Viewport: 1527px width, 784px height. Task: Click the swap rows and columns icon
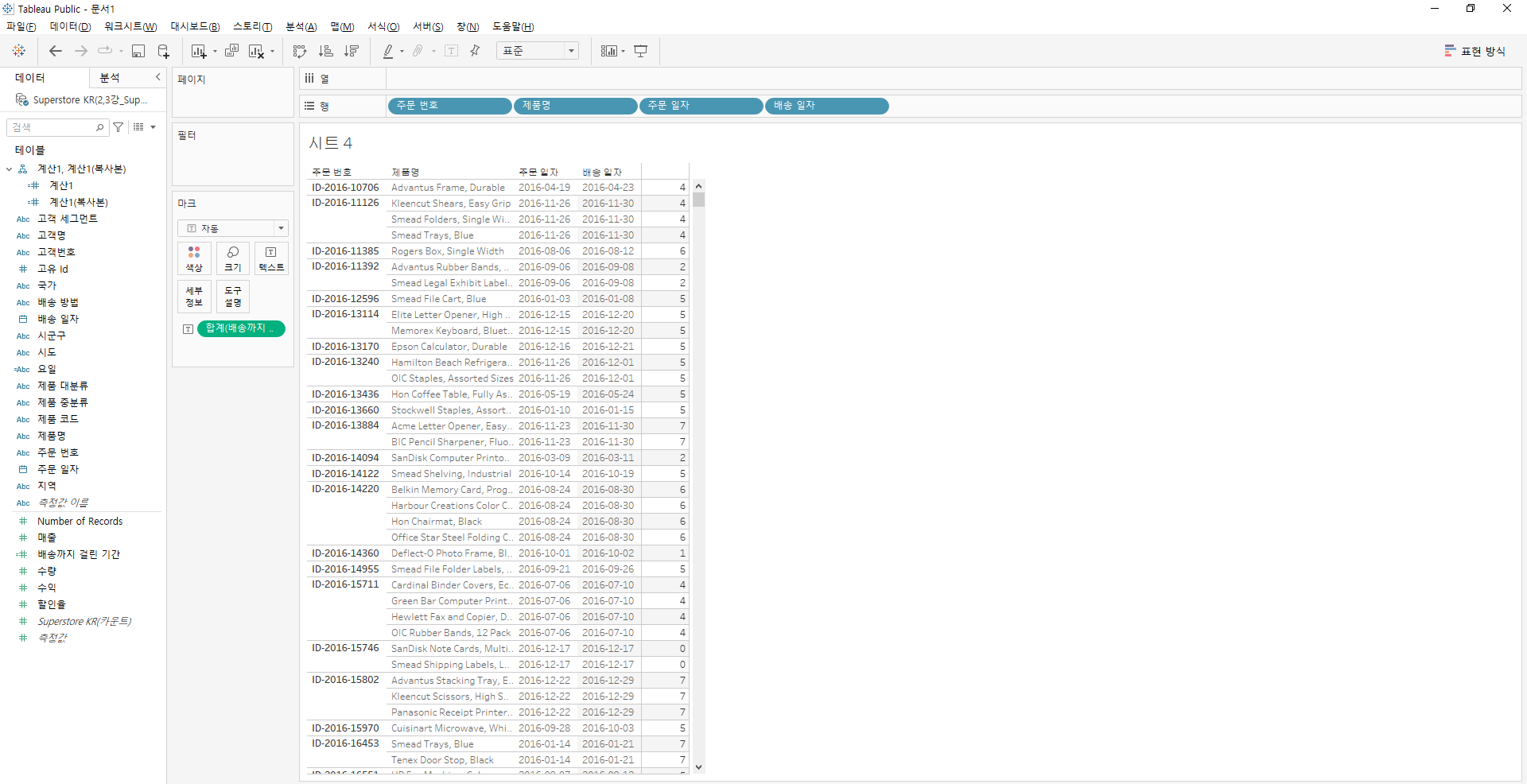[x=299, y=51]
